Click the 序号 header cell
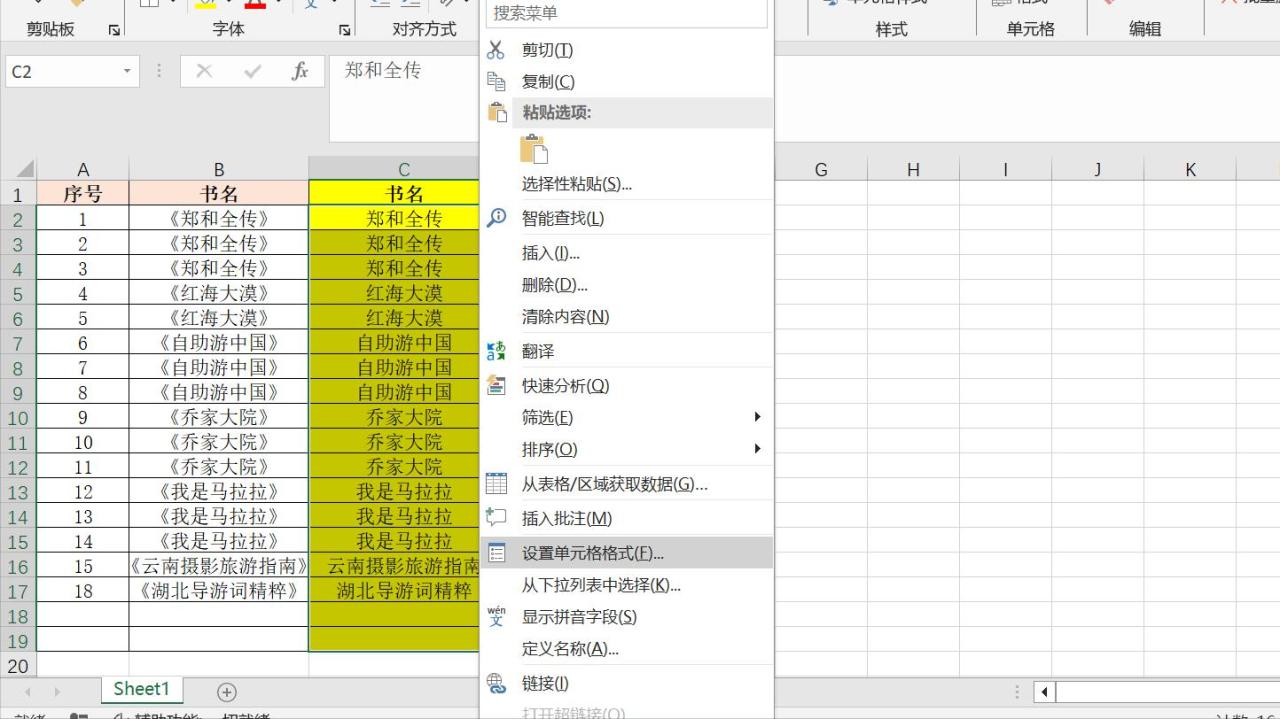 point(83,193)
